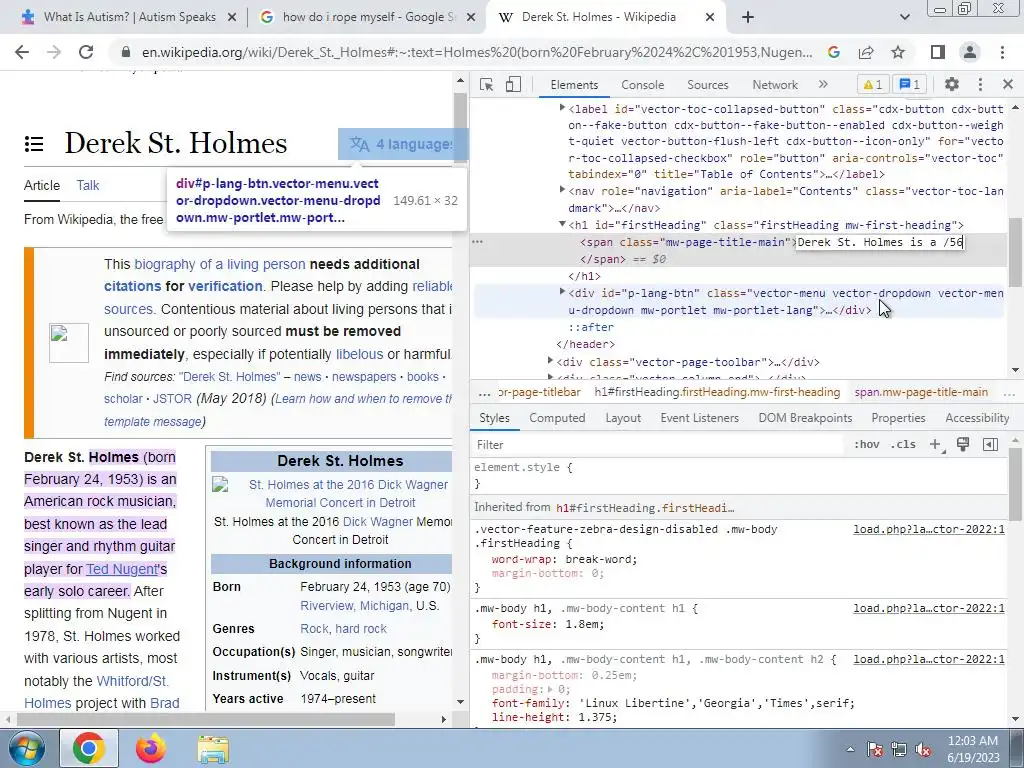Open load.php source link for .firstHeading rule
Screen dimensions: 1024x768
click(x=929, y=529)
